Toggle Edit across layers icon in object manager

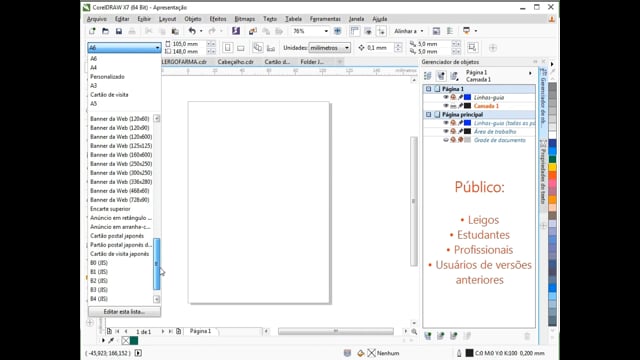tap(441, 76)
